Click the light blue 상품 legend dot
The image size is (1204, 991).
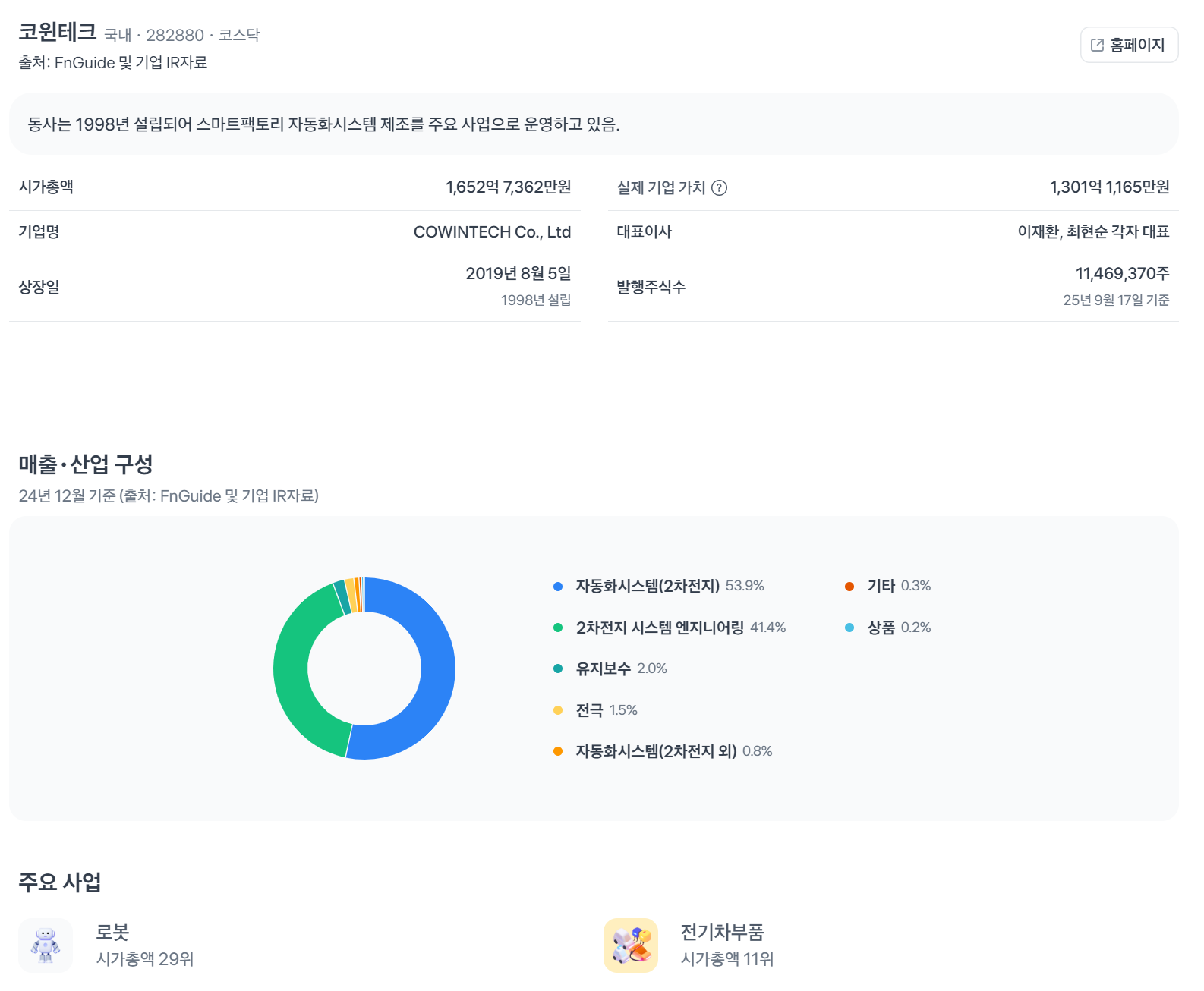click(849, 628)
